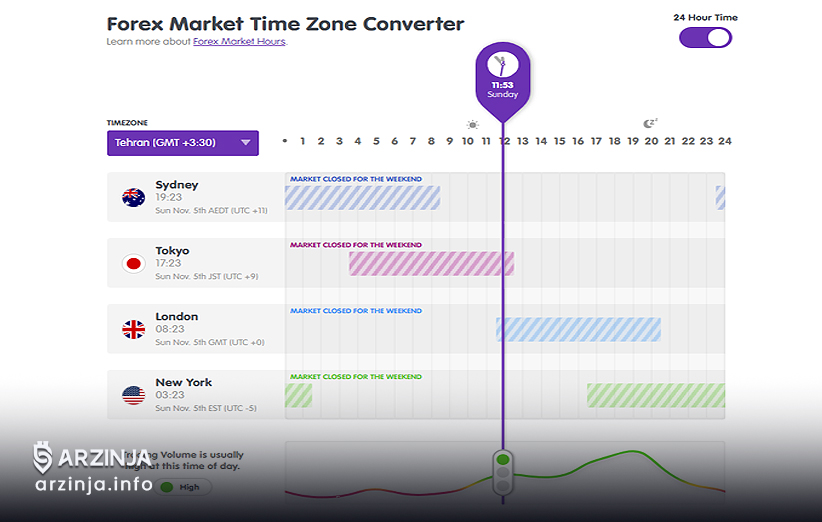Screen dimensions: 822x522
Task: Click the sun daytime icon above timeline
Action: pyautogui.click(x=472, y=125)
